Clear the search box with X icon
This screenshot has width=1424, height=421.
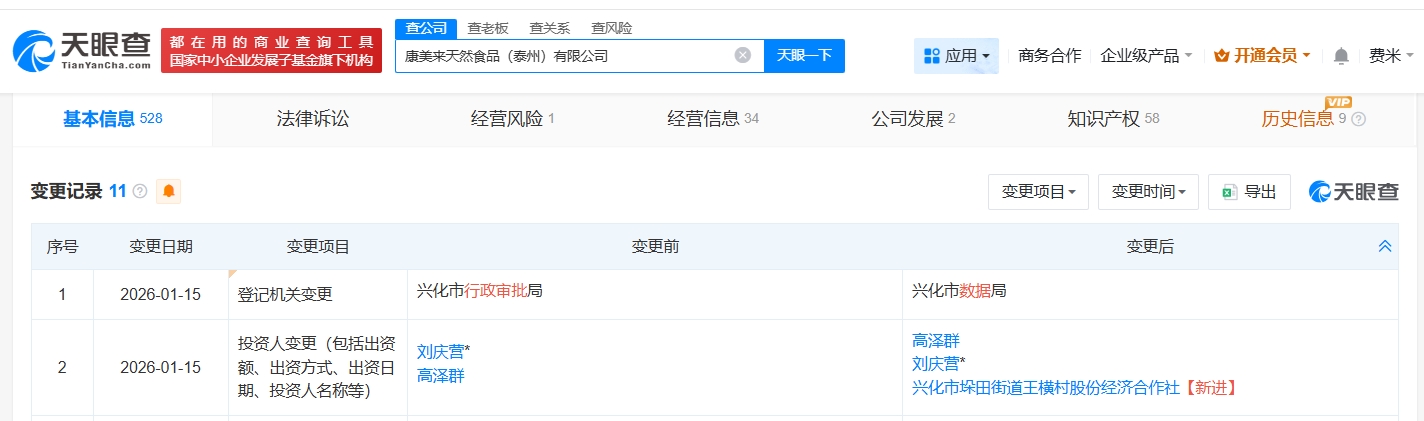coord(742,56)
